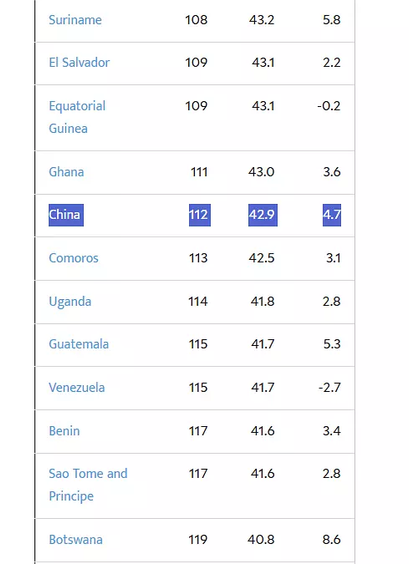Open the Botswana country link
409x564 pixels.
76,540
